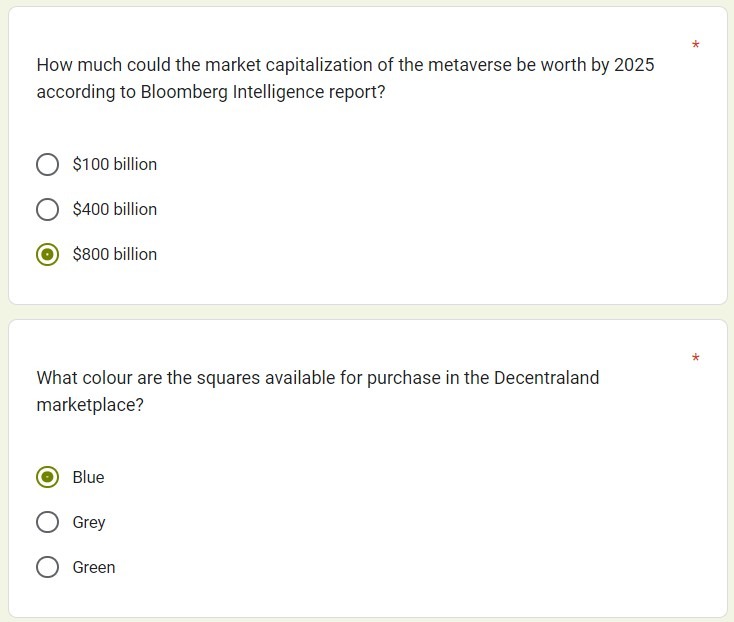The image size is (734, 622).
Task: Select the "Grey" radio button
Action: pyautogui.click(x=47, y=522)
